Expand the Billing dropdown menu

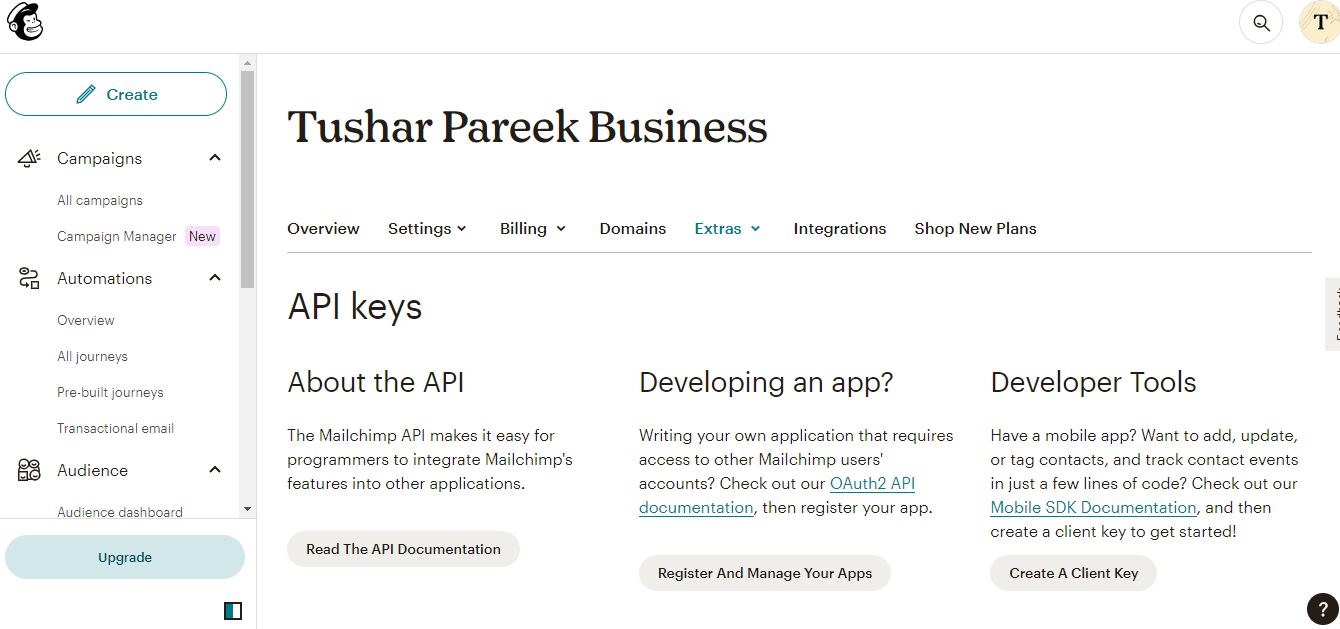[x=533, y=229]
